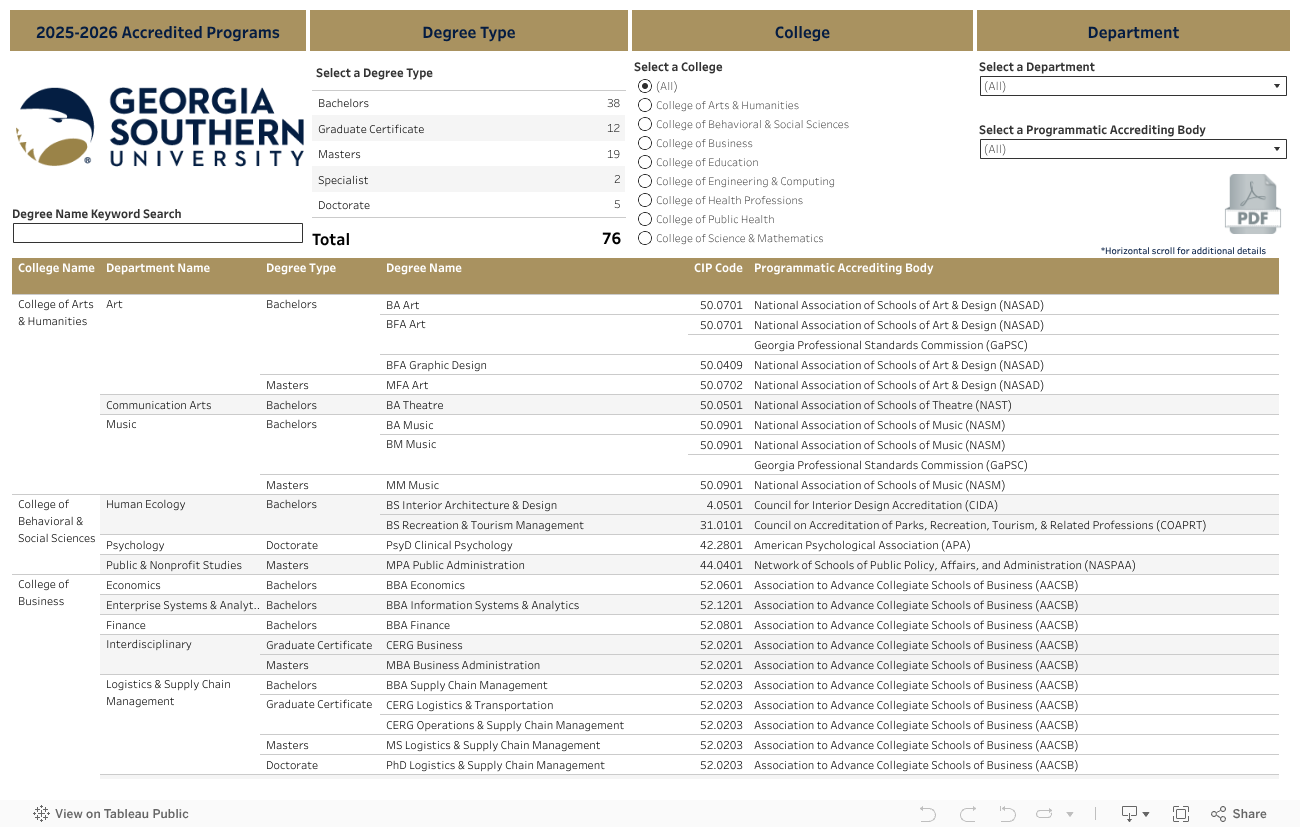Choose College of Education radio button
Viewport: 1300px width, 827px height.
[x=645, y=162]
